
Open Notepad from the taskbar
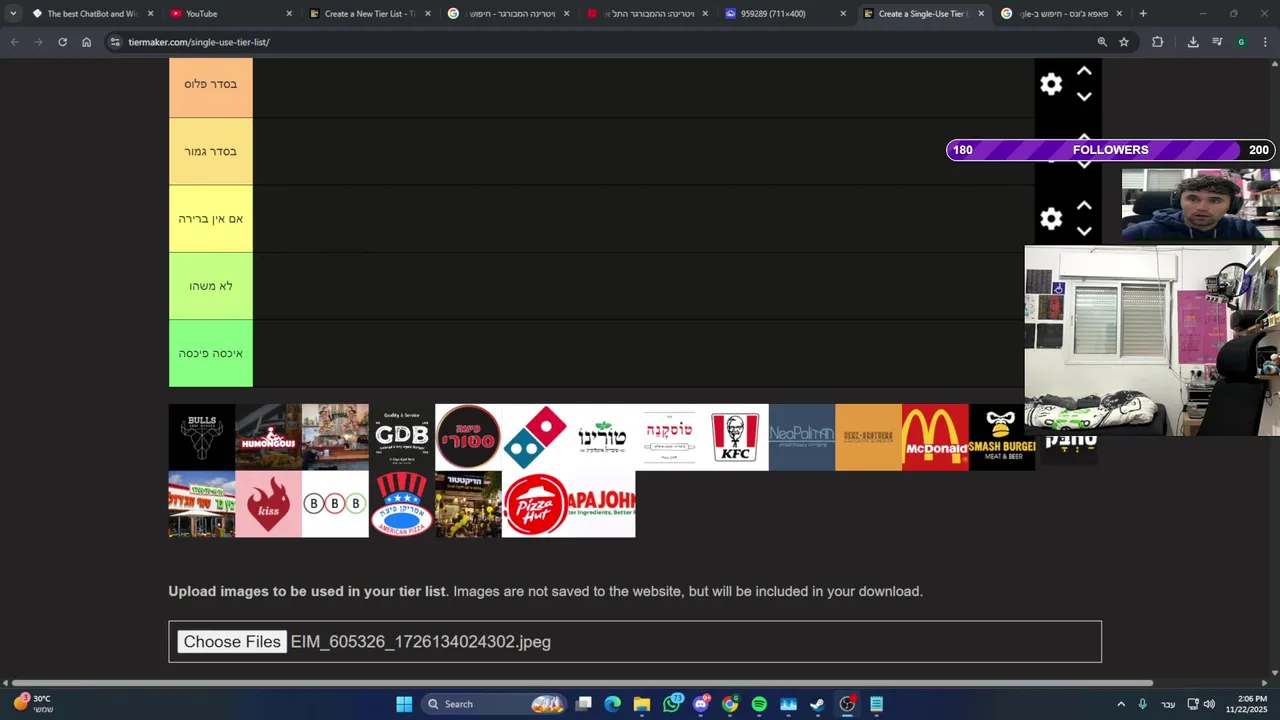pyautogui.click(x=876, y=704)
